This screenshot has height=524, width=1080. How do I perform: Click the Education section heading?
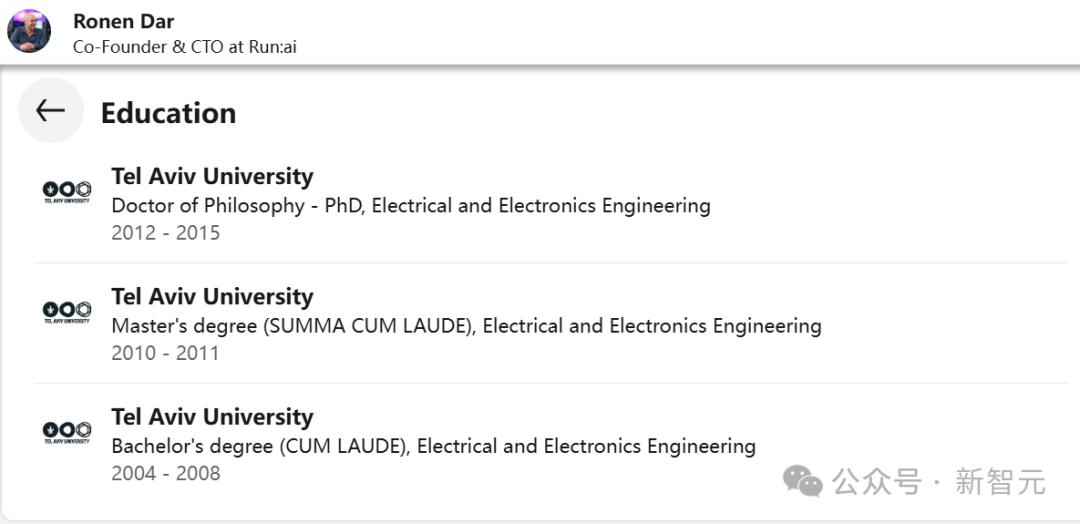(x=168, y=113)
